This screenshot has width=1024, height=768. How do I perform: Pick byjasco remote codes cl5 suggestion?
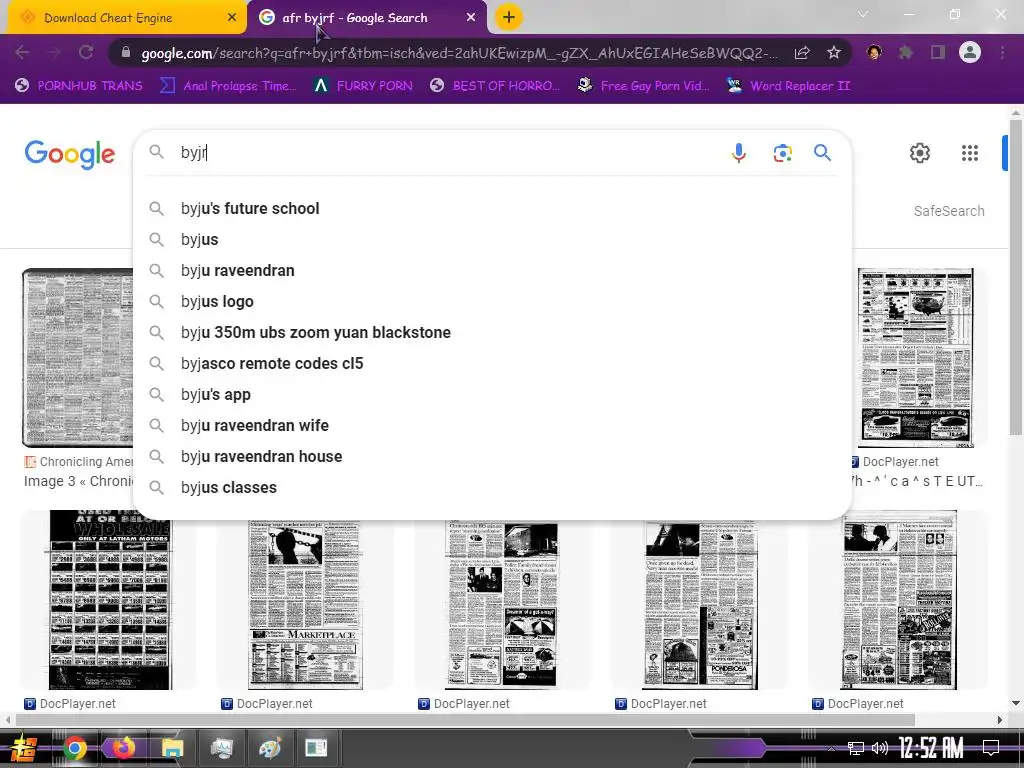[492, 364]
